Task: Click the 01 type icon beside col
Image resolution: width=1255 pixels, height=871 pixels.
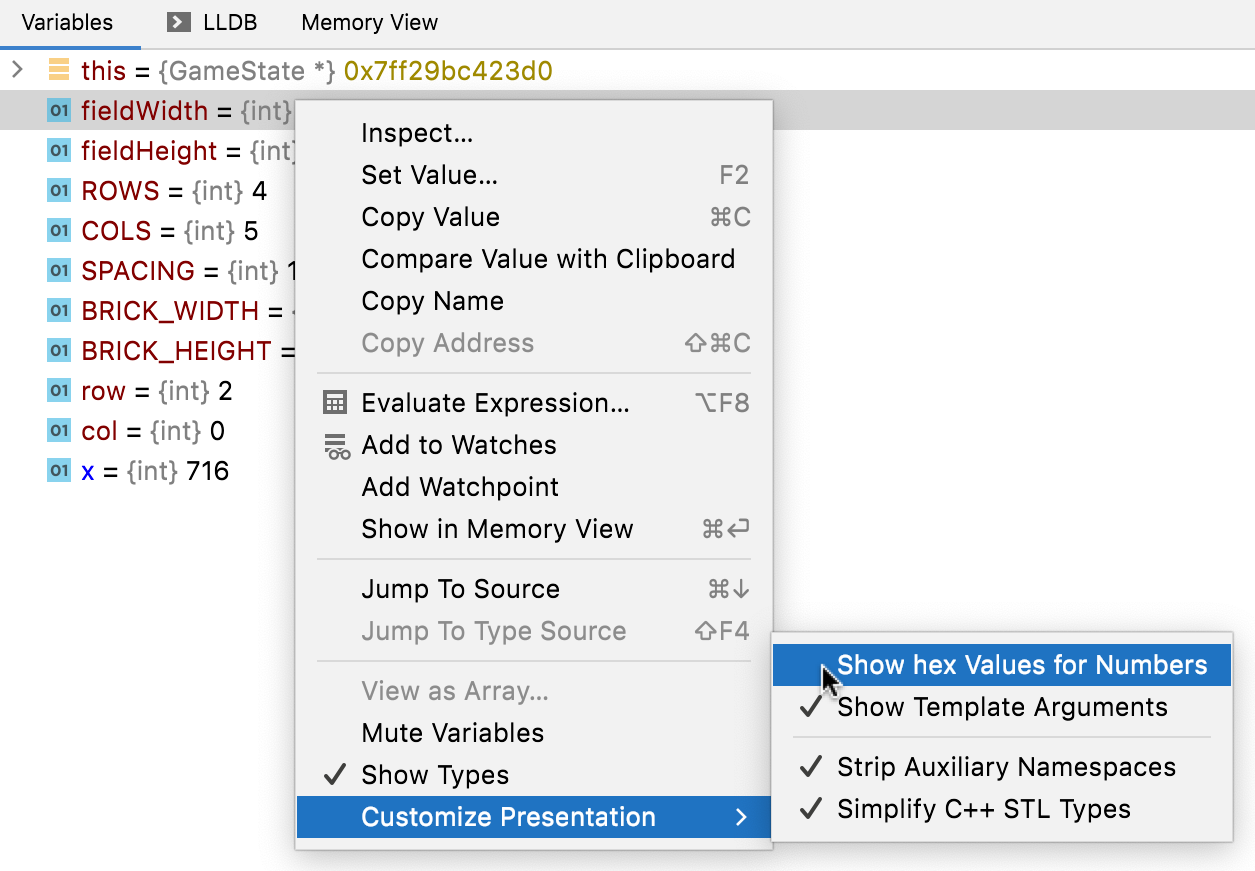Action: [59, 430]
